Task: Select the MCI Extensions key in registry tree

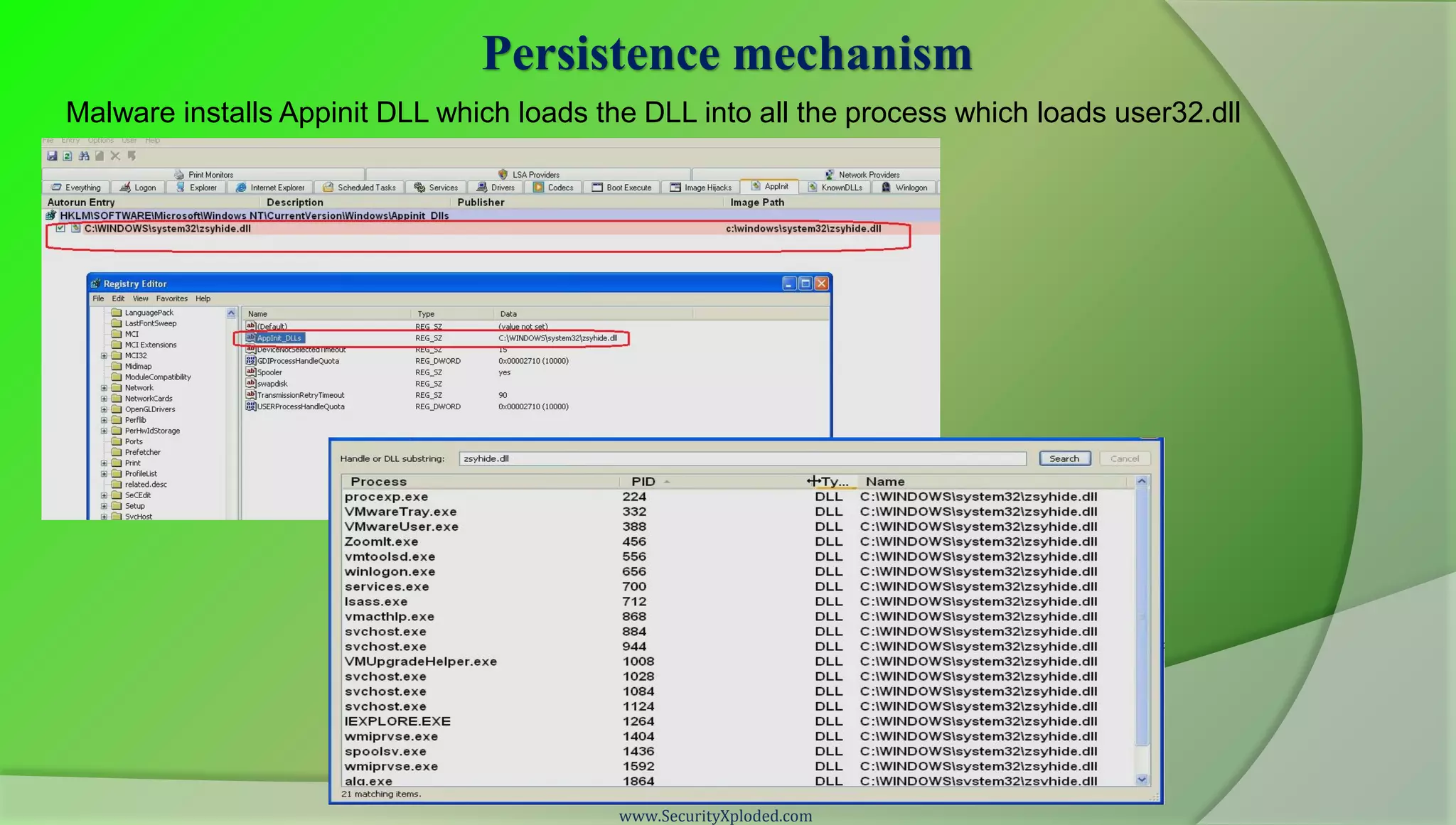Action: coord(151,345)
